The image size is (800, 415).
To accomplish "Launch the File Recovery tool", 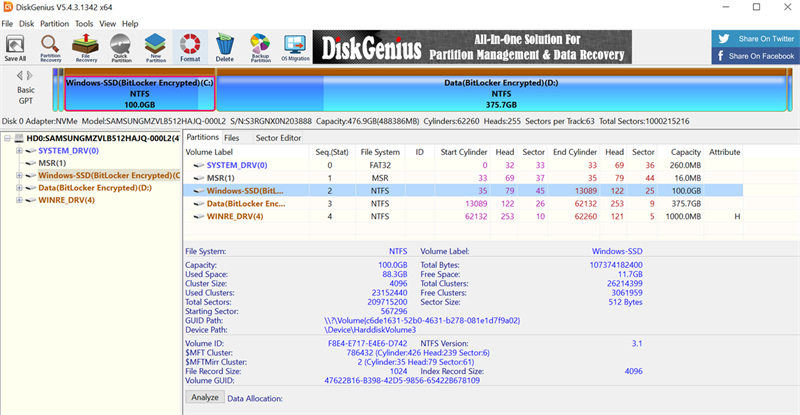I will [85, 47].
